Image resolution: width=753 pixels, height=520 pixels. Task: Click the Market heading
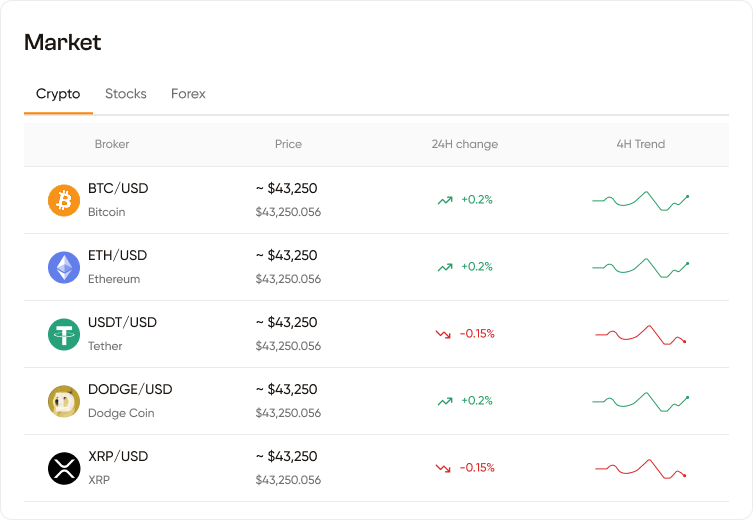(62, 42)
